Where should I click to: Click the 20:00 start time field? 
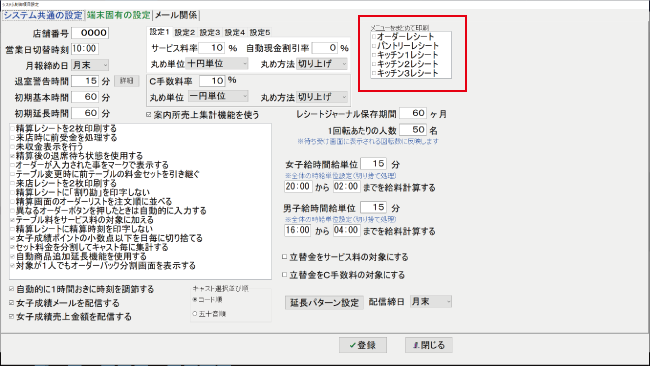(298, 187)
